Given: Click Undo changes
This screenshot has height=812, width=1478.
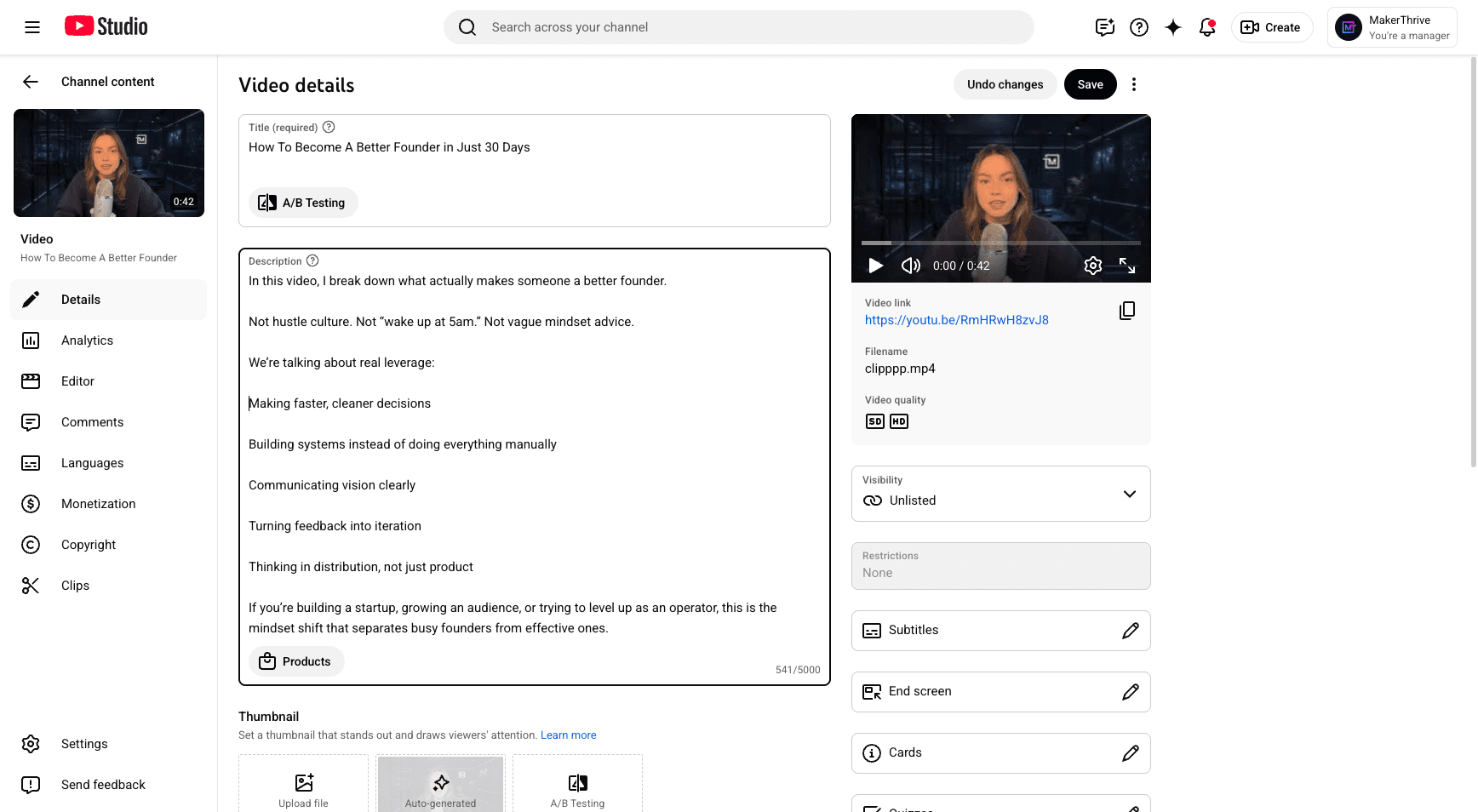Looking at the screenshot, I should coord(1005,84).
